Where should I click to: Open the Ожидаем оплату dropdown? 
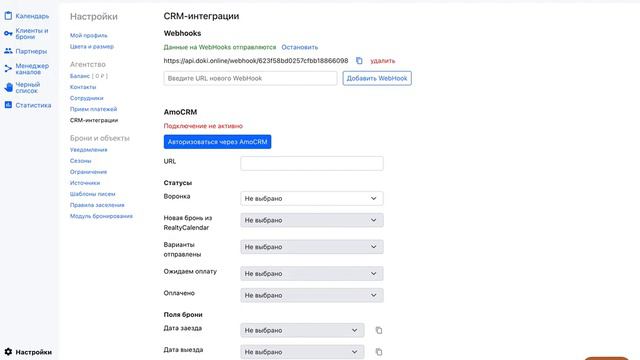point(312,273)
